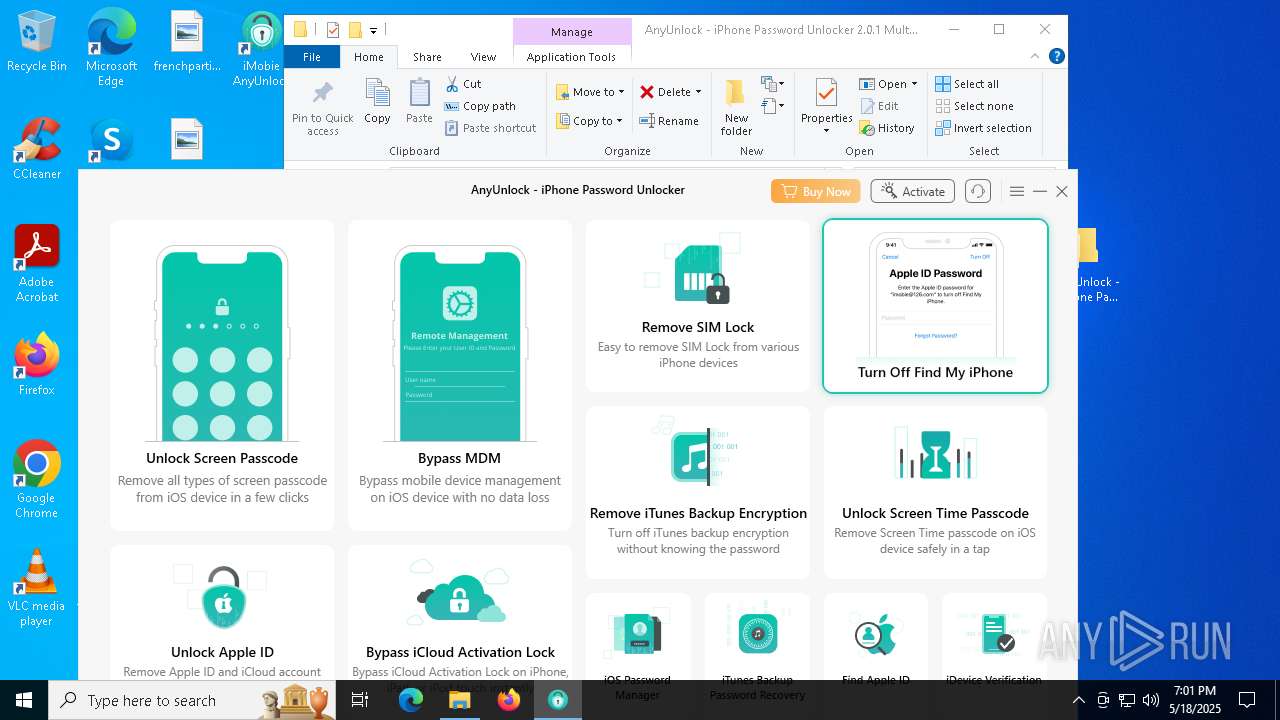1280x720 pixels.
Task: Click the Activate button
Action: pyautogui.click(x=913, y=191)
